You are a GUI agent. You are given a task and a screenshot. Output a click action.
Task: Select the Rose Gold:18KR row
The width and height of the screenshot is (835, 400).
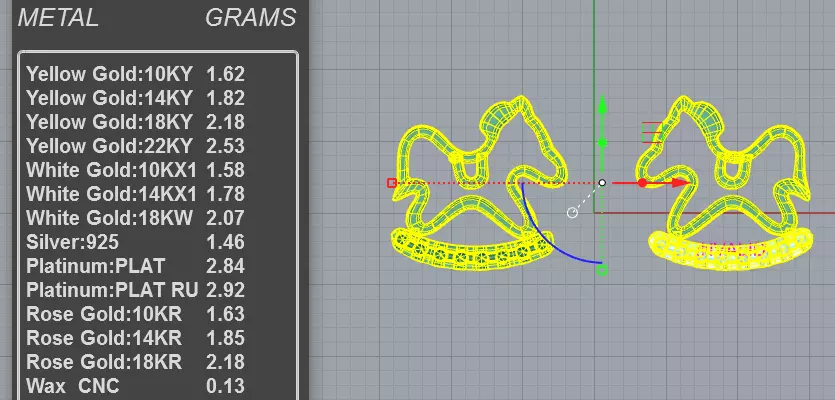(x=136, y=362)
